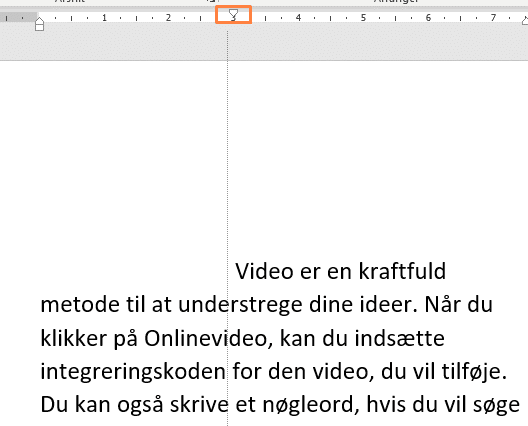Click the word "understrege" in the text
Viewport: 528px width, 426px height.
tap(240, 306)
